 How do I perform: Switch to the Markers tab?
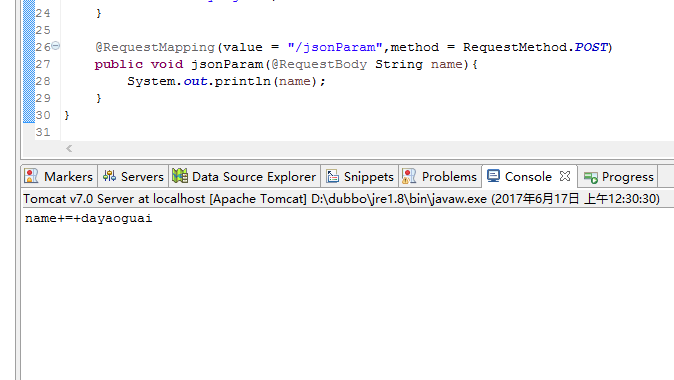tap(59, 176)
